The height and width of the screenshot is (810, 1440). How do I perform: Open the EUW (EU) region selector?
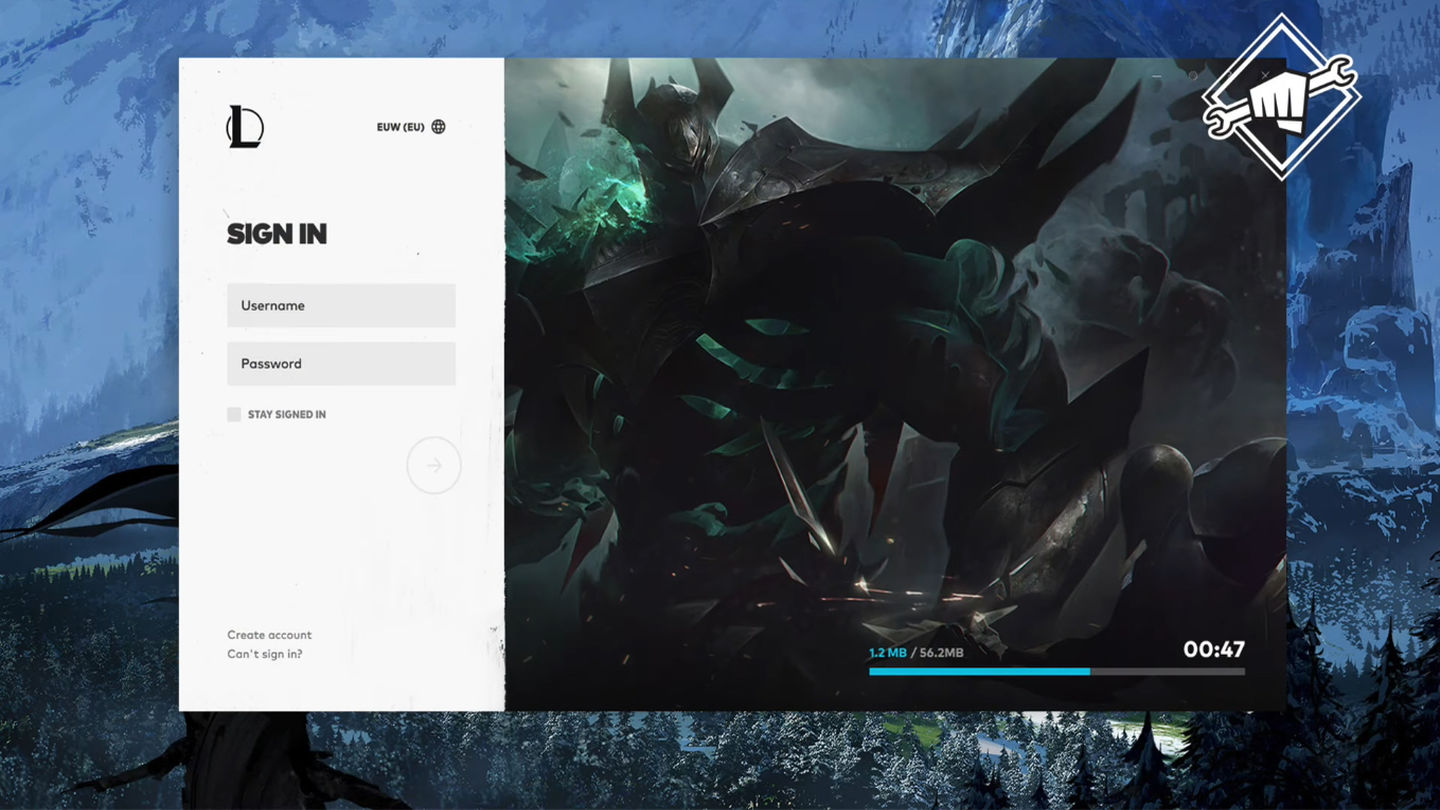411,127
